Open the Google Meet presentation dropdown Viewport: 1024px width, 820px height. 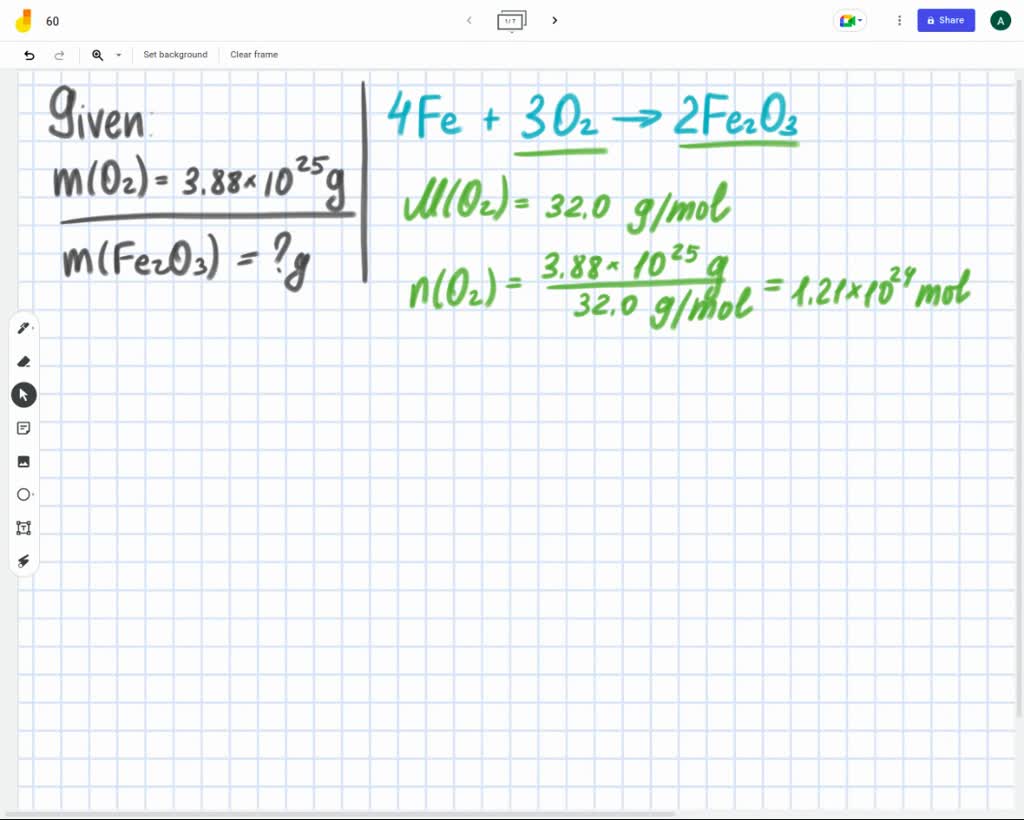[849, 20]
